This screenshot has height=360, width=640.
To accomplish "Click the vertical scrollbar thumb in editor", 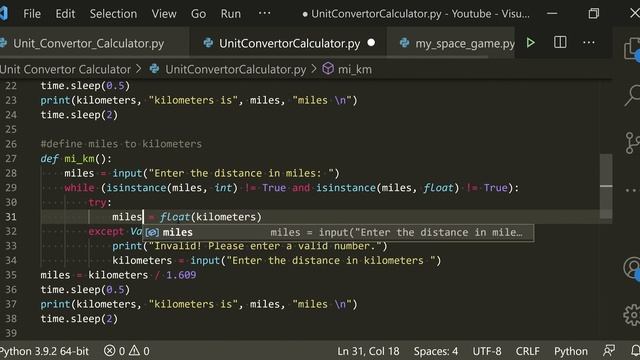I will [x=606, y=186].
